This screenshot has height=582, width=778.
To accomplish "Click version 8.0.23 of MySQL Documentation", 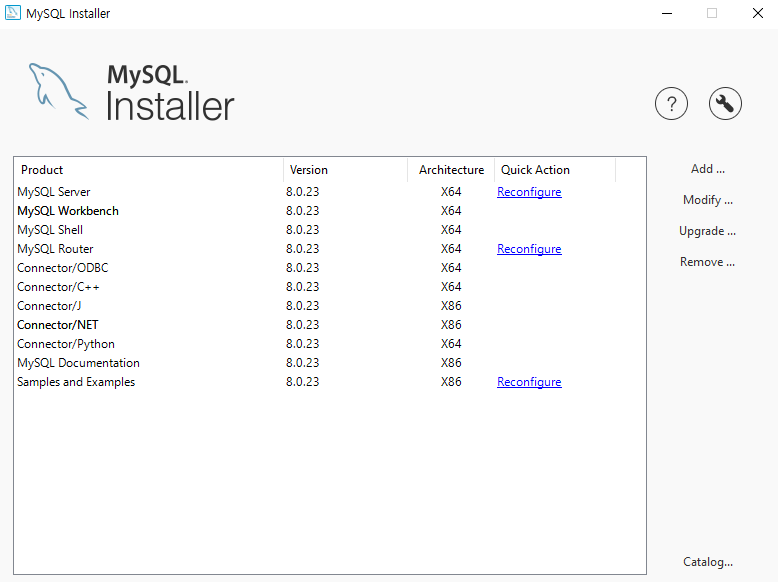I will tap(302, 363).
